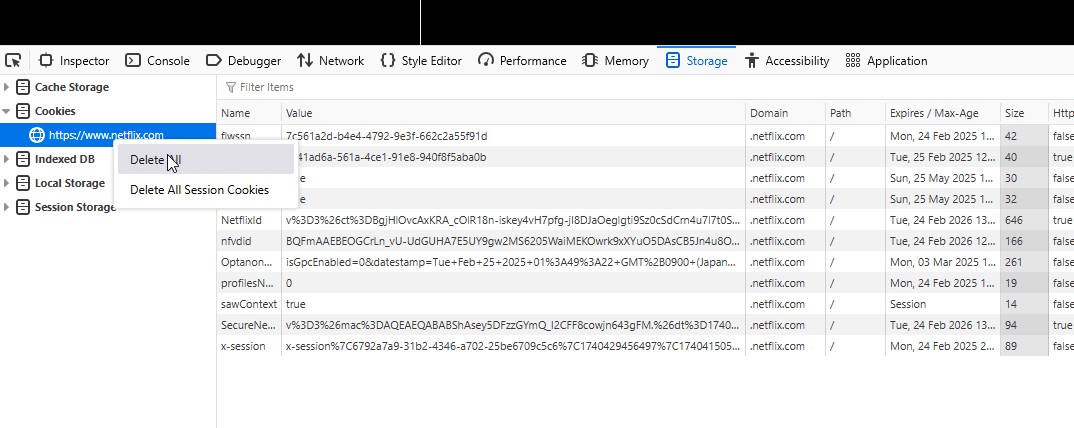Screen dimensions: 1074x428
Task: Switch to the Application tab
Action: tap(886, 61)
